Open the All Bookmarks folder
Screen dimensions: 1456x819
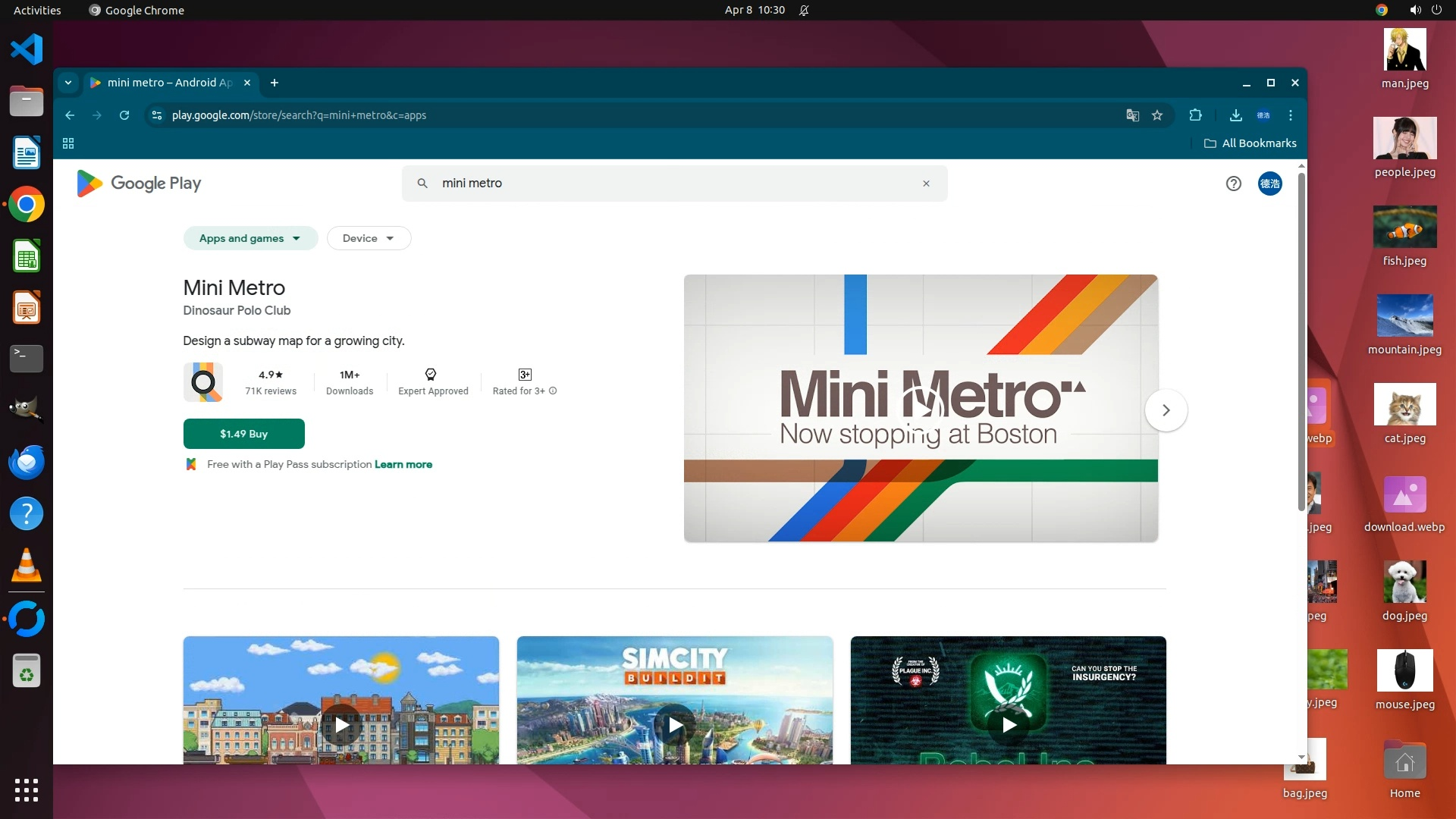coord(1250,143)
